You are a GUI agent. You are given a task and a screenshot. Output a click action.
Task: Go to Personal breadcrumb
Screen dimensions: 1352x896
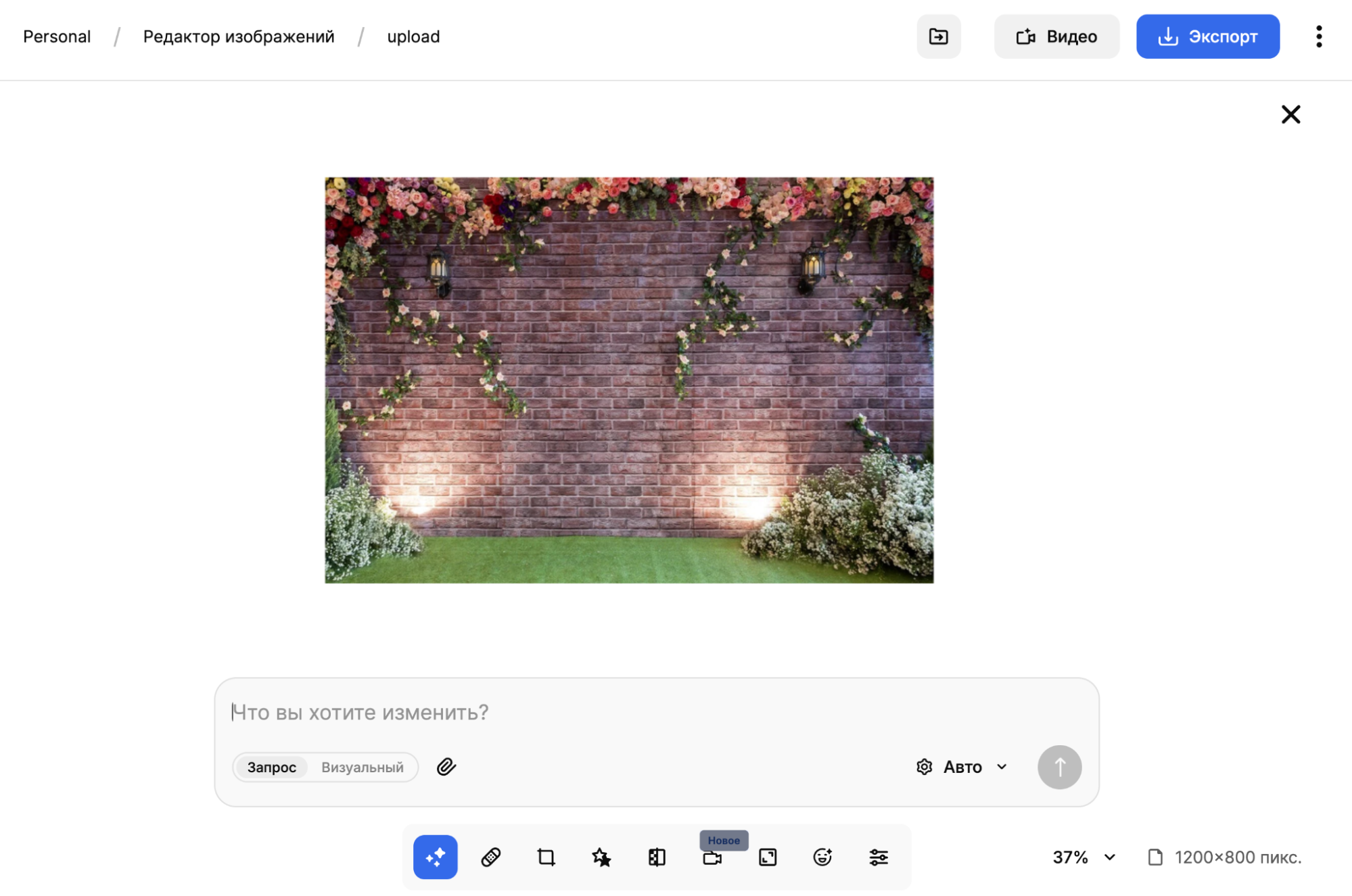(57, 37)
